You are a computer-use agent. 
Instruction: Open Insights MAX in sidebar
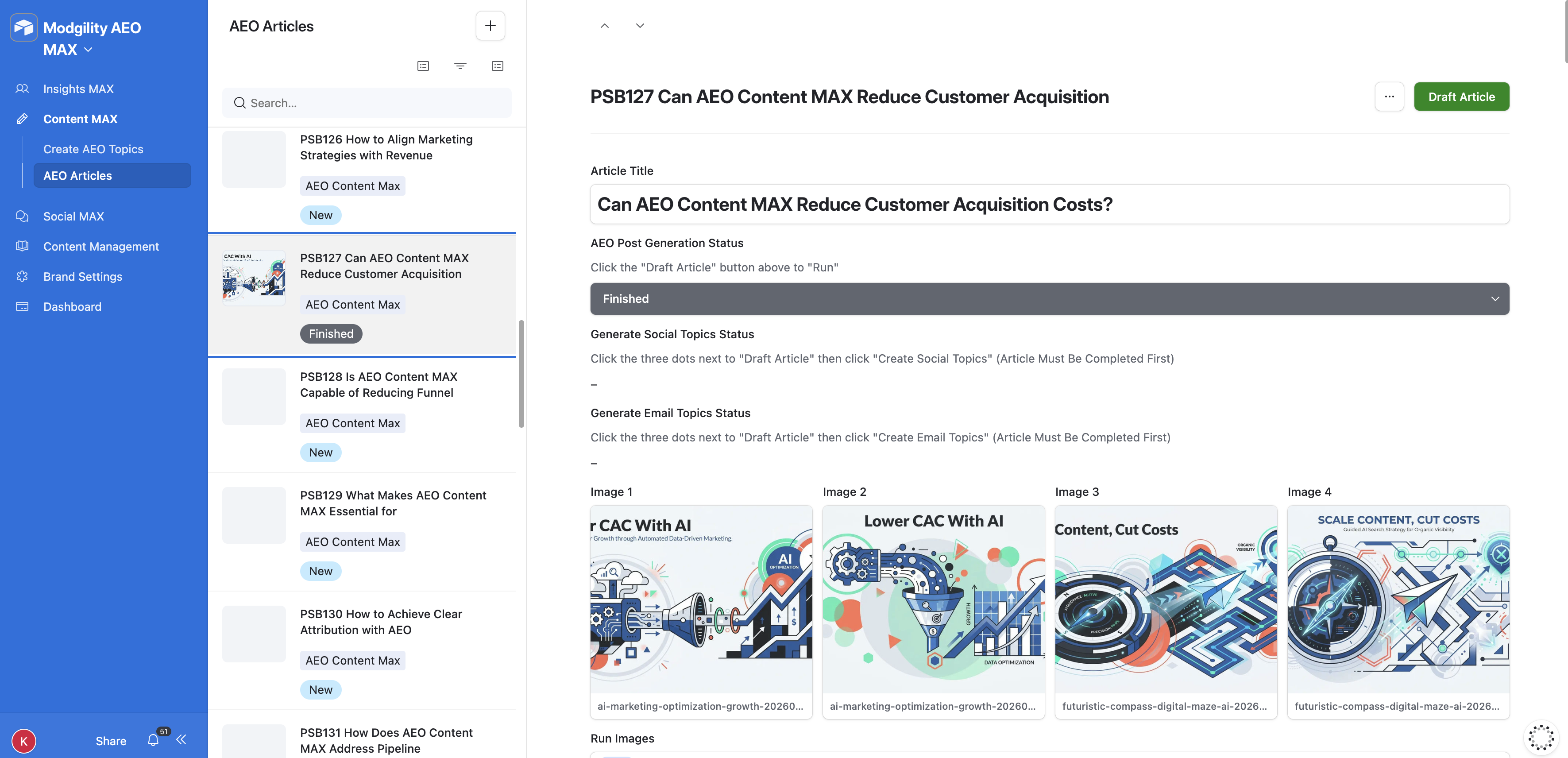click(x=78, y=89)
